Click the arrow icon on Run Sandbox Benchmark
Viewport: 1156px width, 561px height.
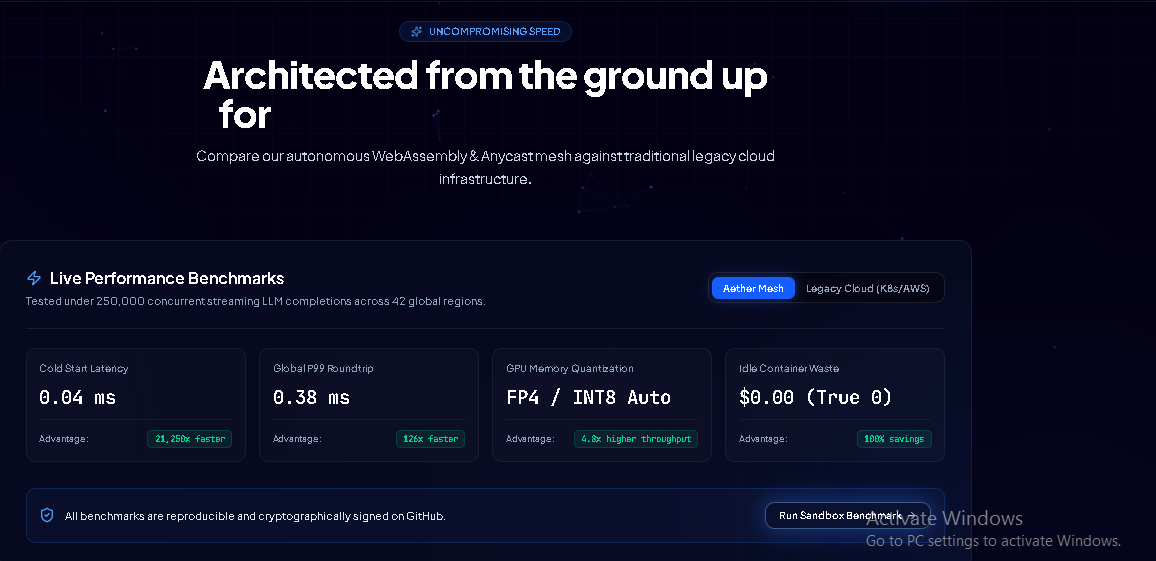[913, 515]
